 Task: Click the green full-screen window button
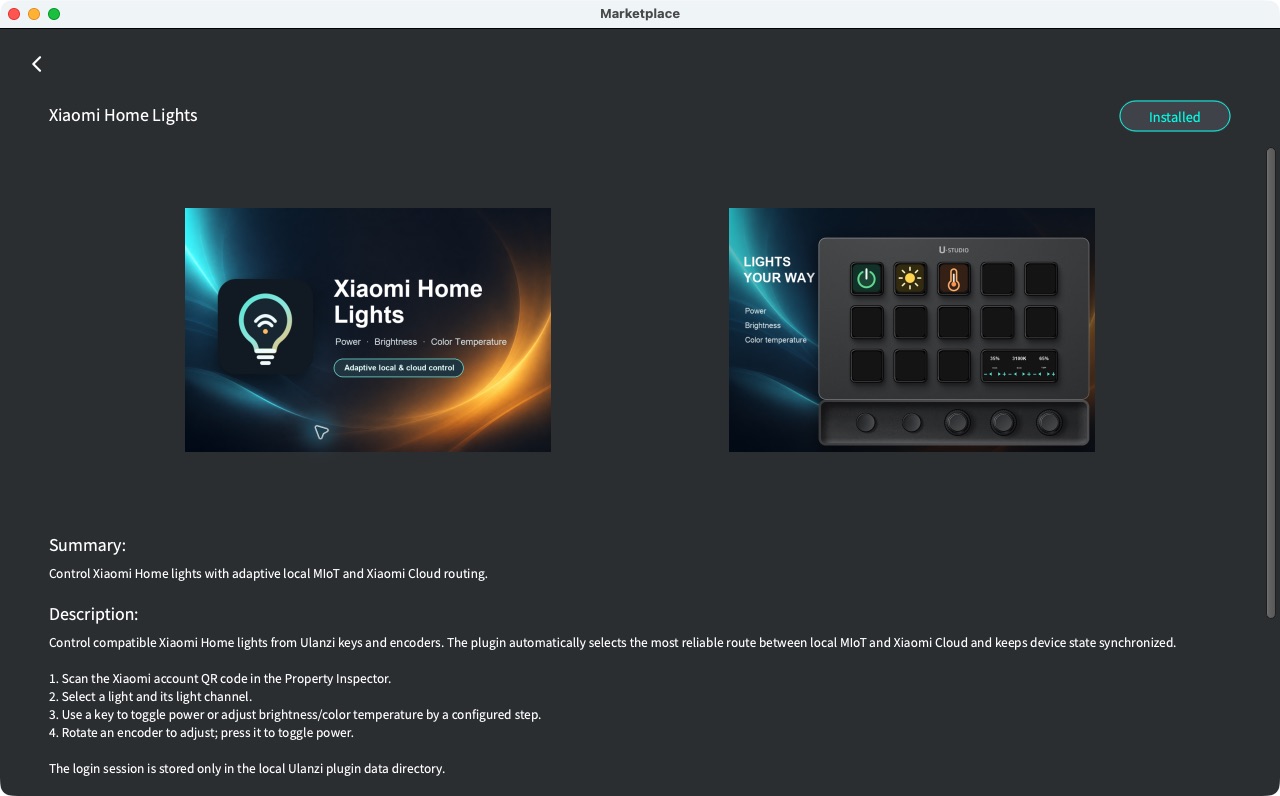click(x=54, y=14)
